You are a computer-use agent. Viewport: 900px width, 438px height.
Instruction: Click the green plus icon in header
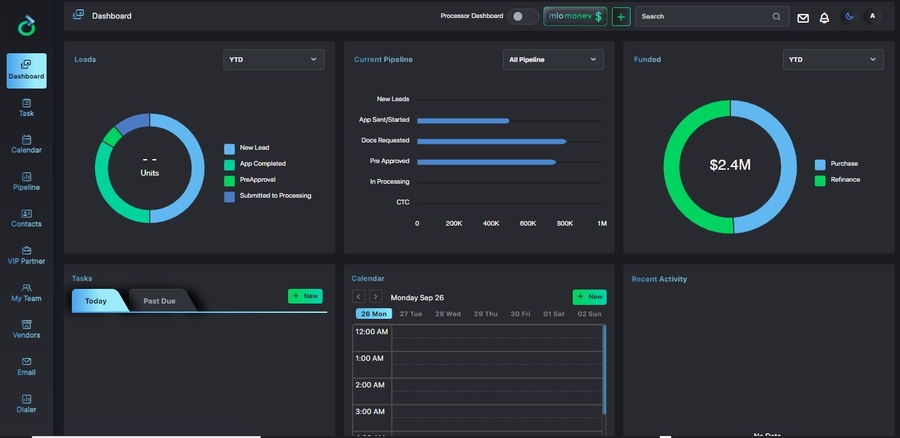[x=621, y=17]
